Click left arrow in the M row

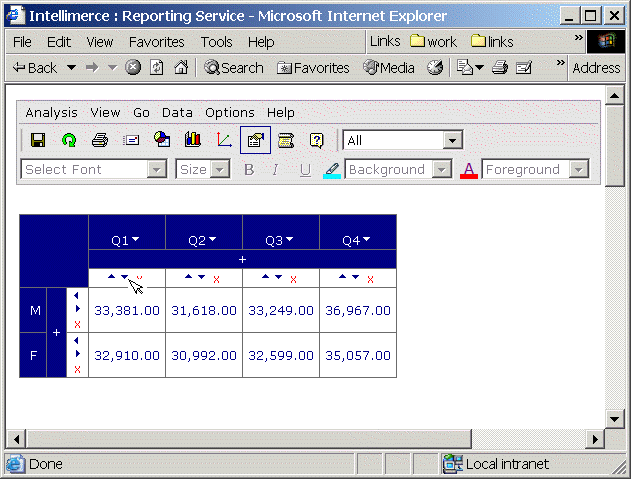[76, 296]
